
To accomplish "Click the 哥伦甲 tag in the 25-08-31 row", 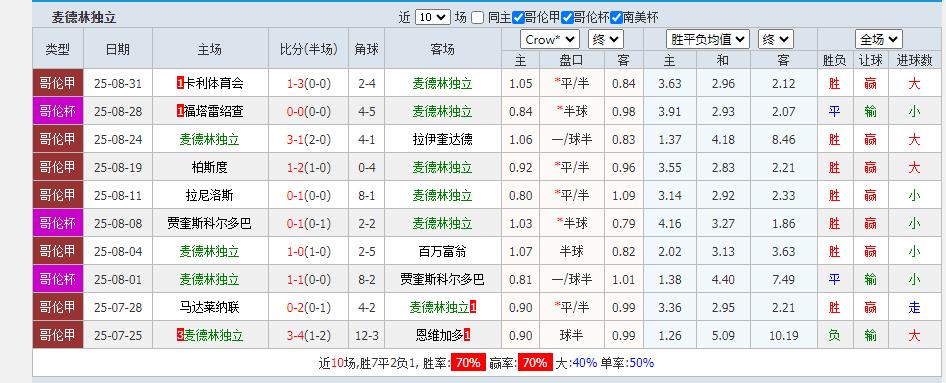I will [x=58, y=83].
